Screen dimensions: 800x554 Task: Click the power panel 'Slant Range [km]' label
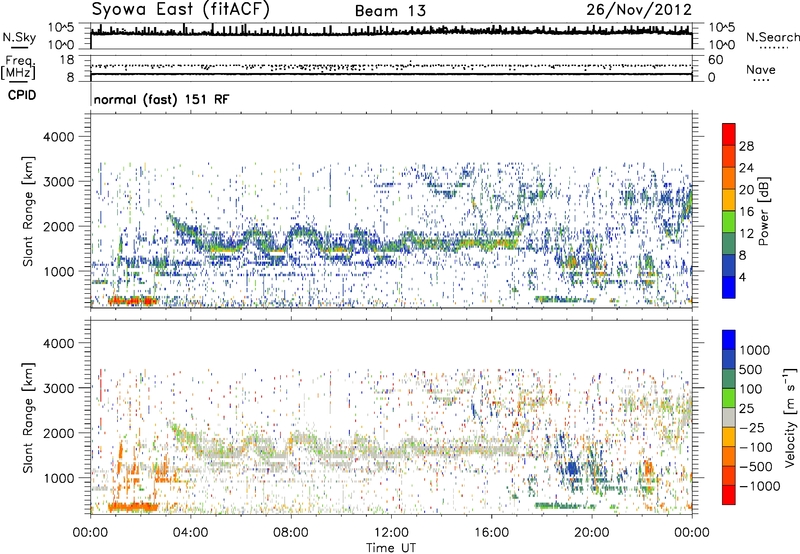28,211
